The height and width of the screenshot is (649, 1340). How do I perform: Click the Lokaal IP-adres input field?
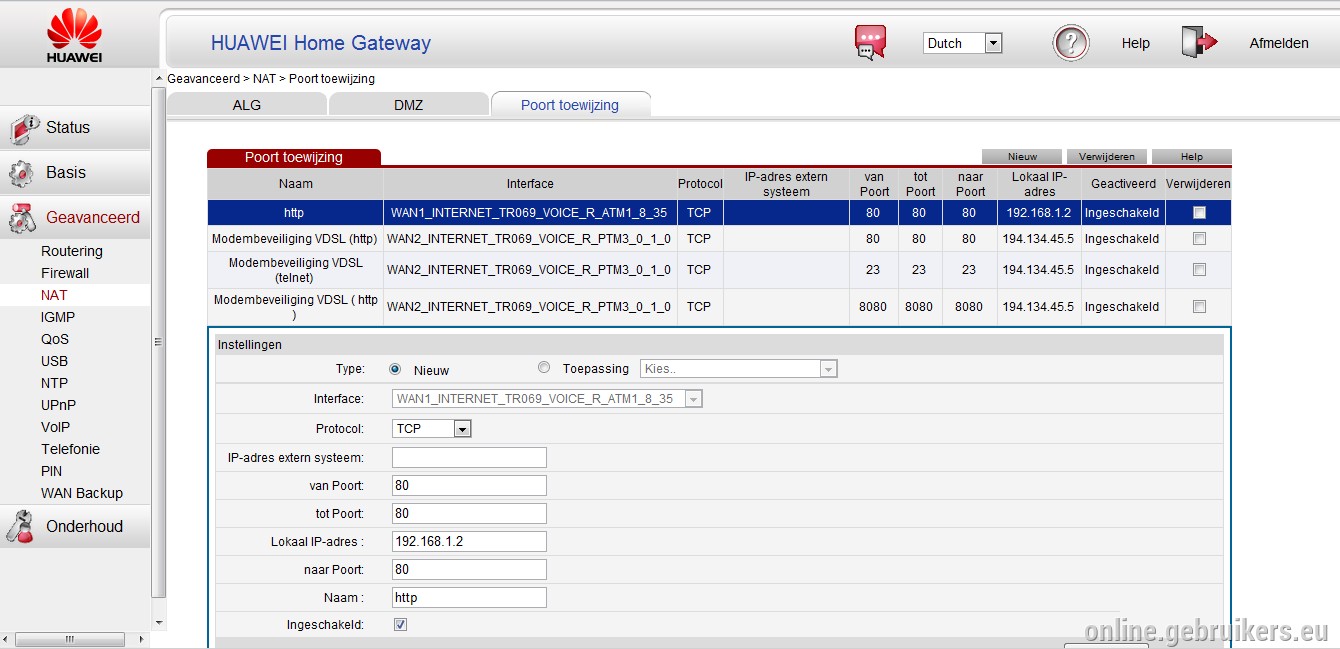469,542
